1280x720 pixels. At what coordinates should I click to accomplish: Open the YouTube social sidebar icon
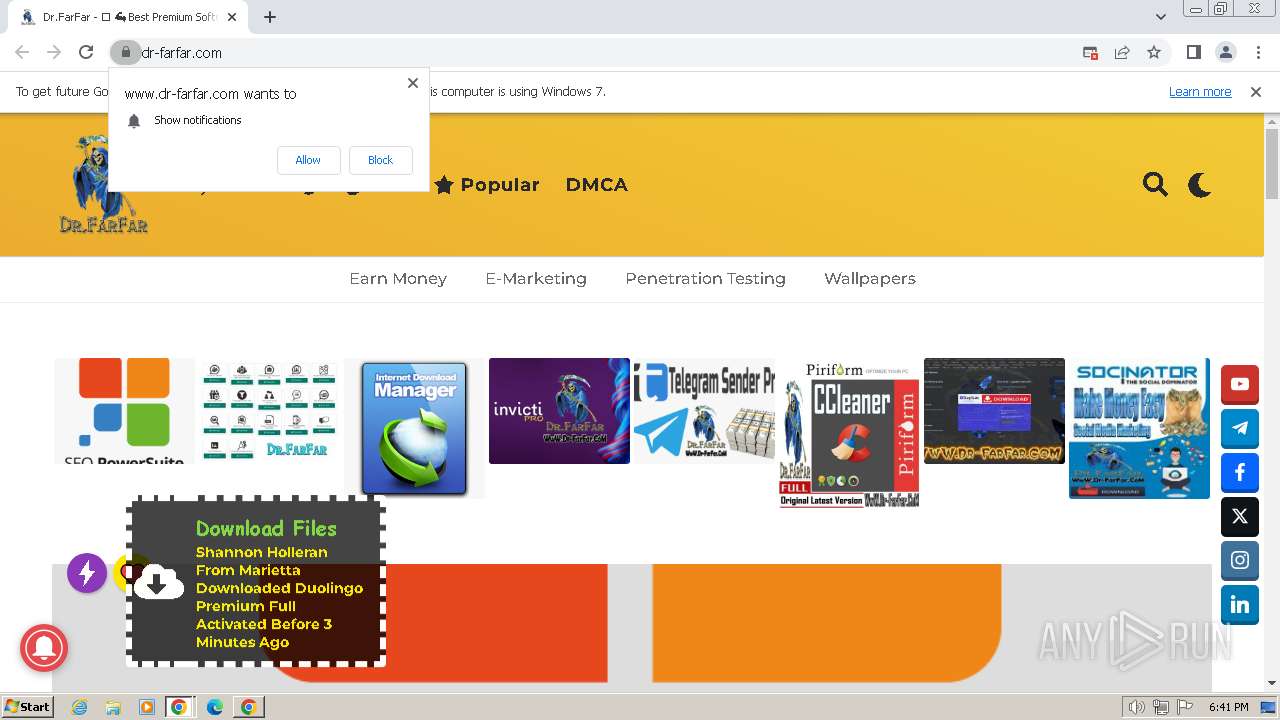pos(1240,384)
